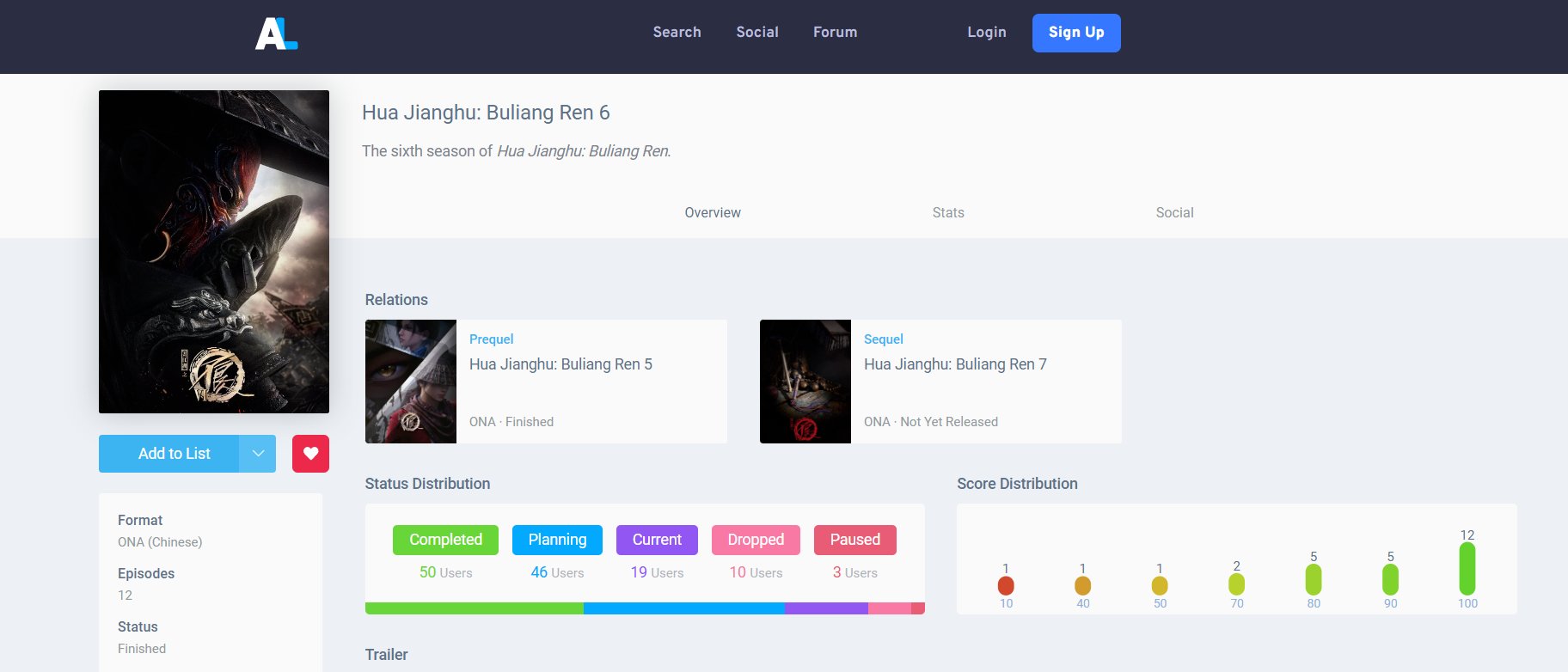The width and height of the screenshot is (1568, 672).
Task: Click the '50 Users' completed count
Action: (x=445, y=572)
